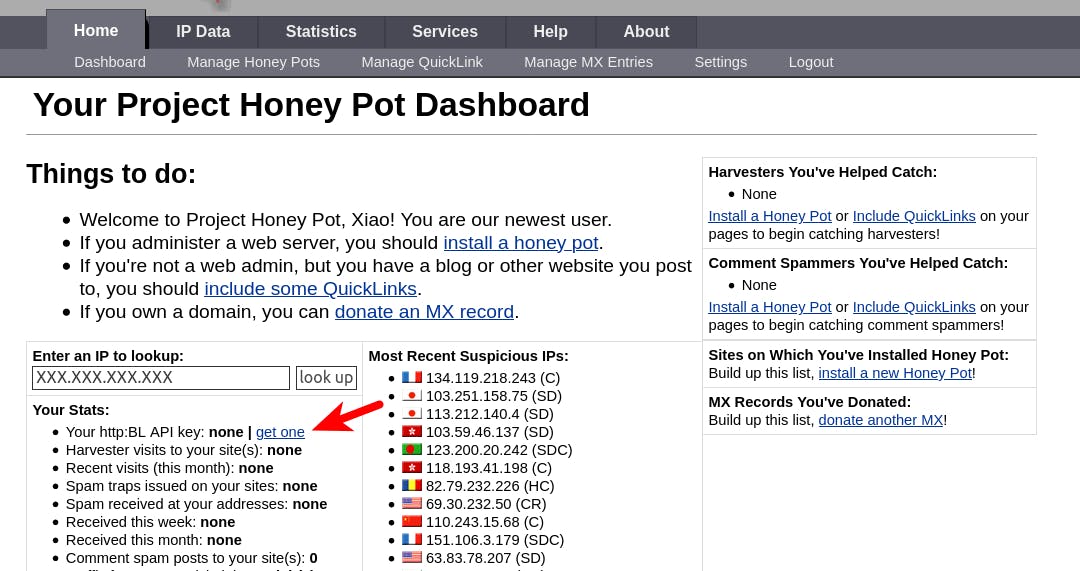Select IP 123.200.20.242 (SDC)
Image resolution: width=1080 pixels, height=571 pixels.
(x=499, y=450)
